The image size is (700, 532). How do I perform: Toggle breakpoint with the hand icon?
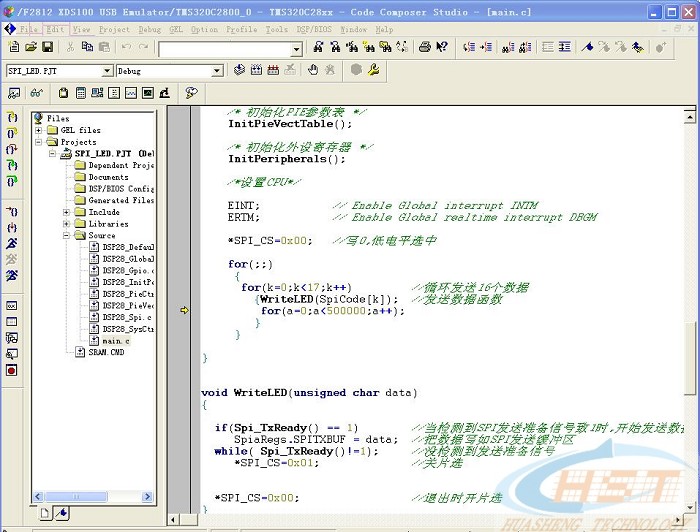tap(313, 70)
